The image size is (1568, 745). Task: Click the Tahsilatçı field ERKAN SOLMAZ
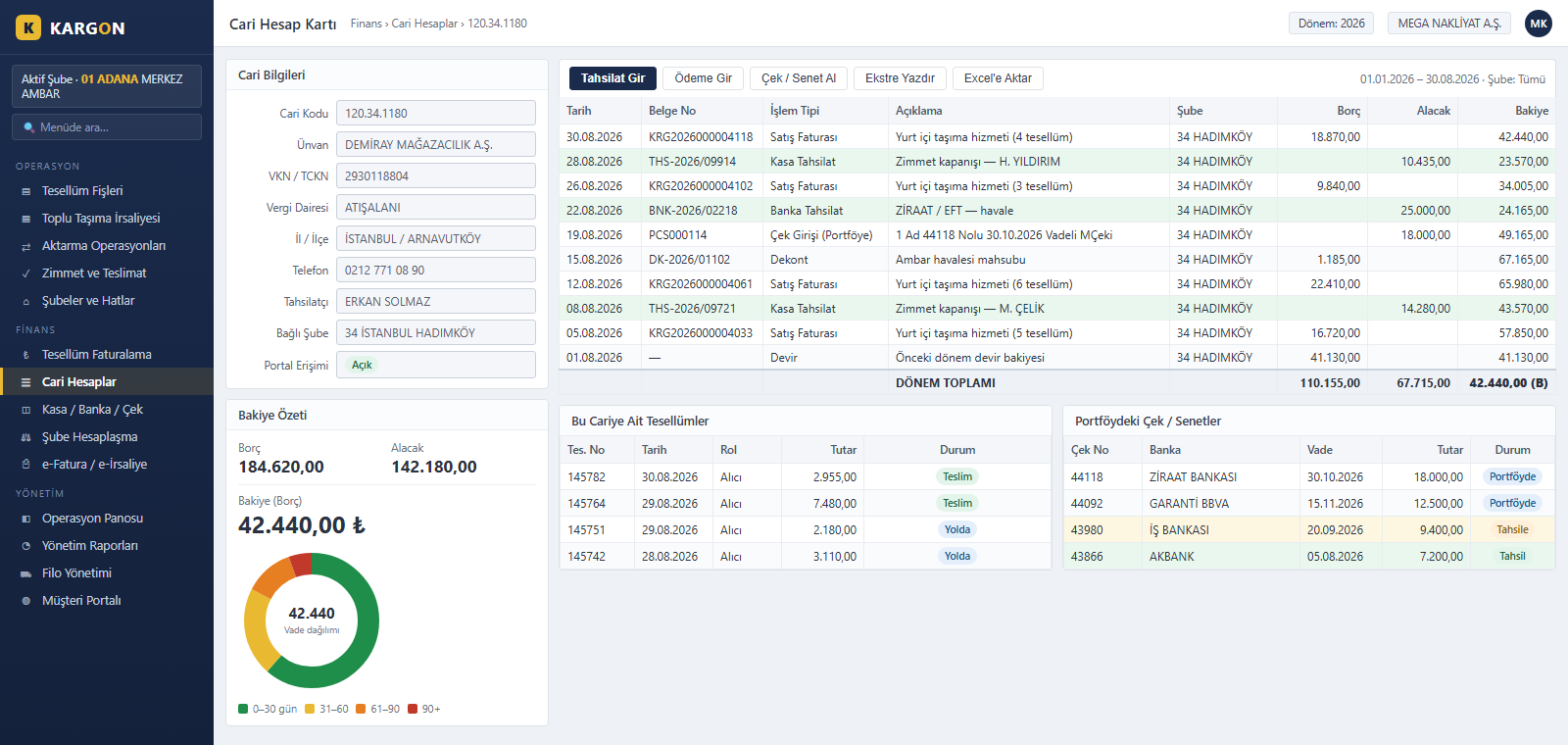(x=436, y=301)
